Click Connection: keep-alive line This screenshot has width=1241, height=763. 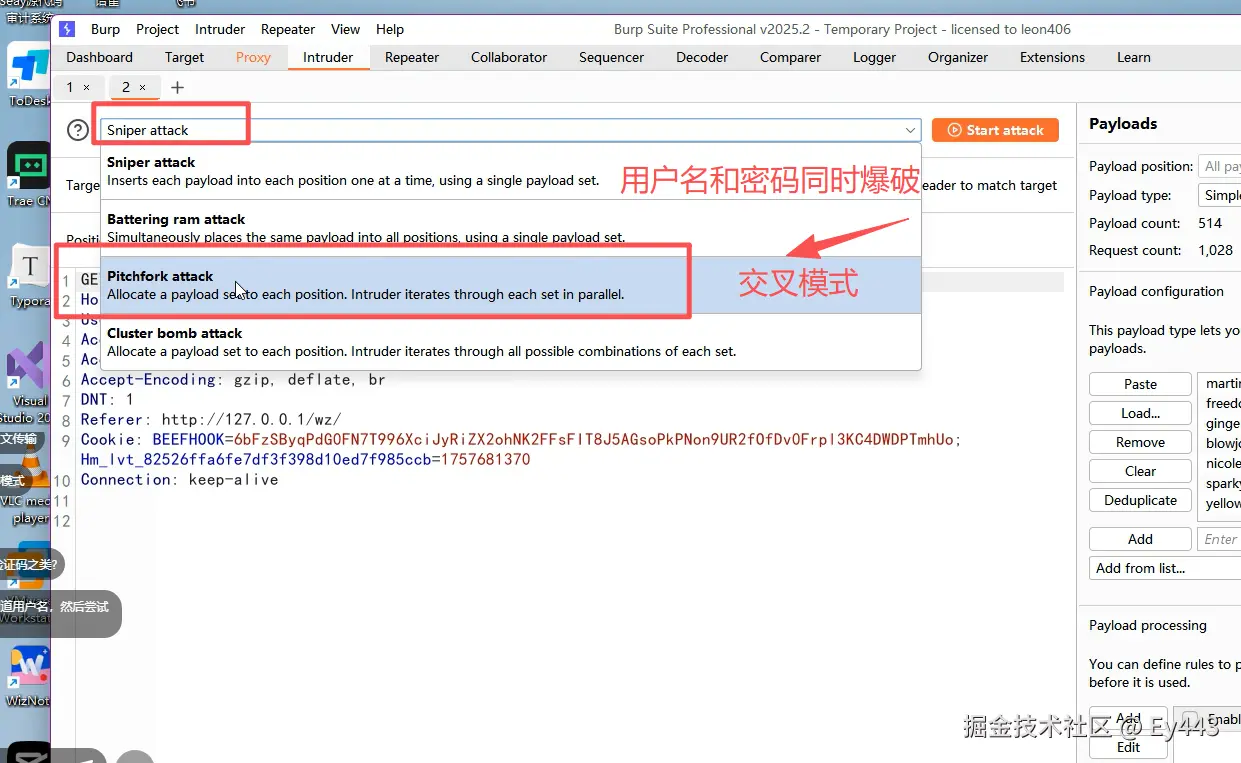pos(179,480)
